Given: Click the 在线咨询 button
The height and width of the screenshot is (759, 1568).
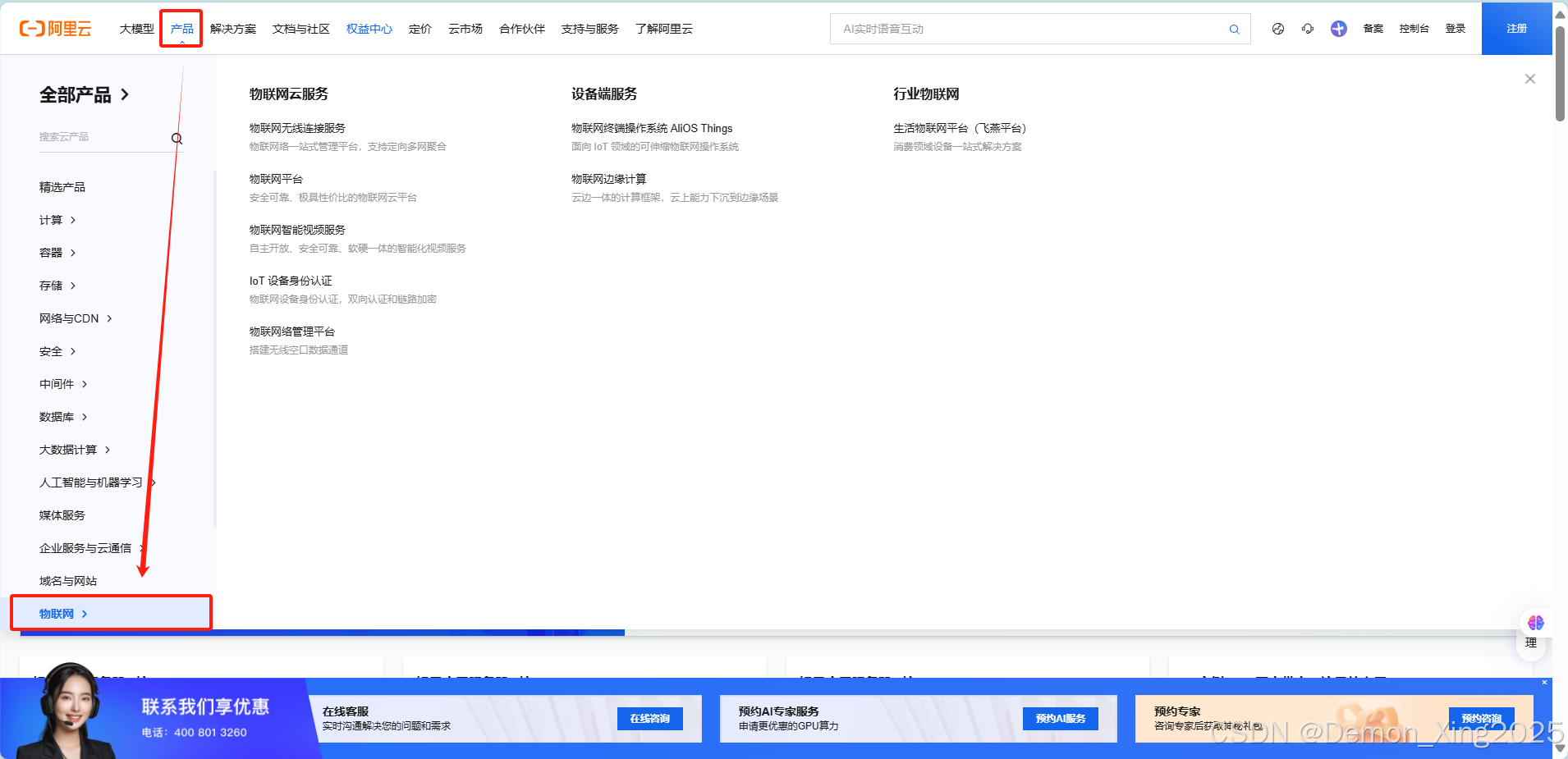Looking at the screenshot, I should point(650,719).
